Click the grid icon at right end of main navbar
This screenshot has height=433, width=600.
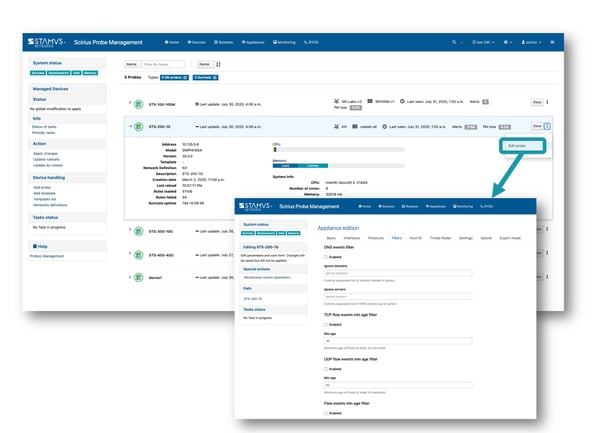[x=552, y=42]
